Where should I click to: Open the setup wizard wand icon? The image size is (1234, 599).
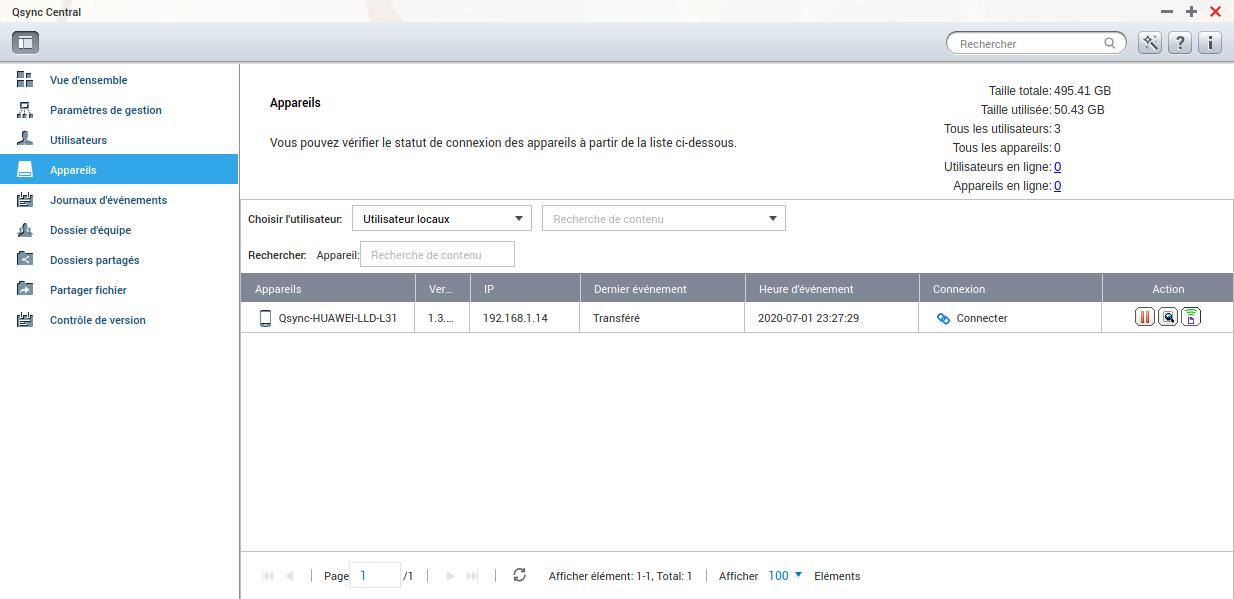[1150, 43]
